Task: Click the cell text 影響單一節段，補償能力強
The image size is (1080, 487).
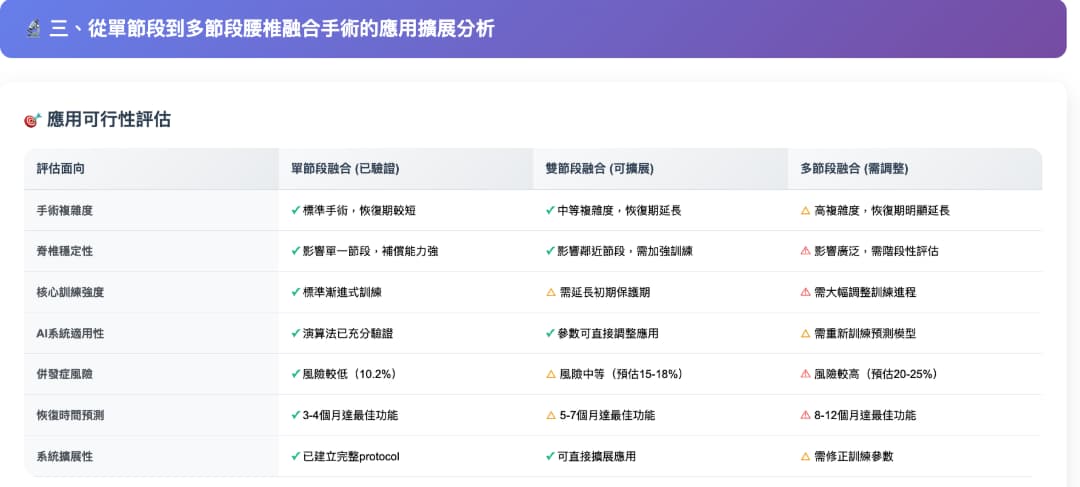Action: 371,251
